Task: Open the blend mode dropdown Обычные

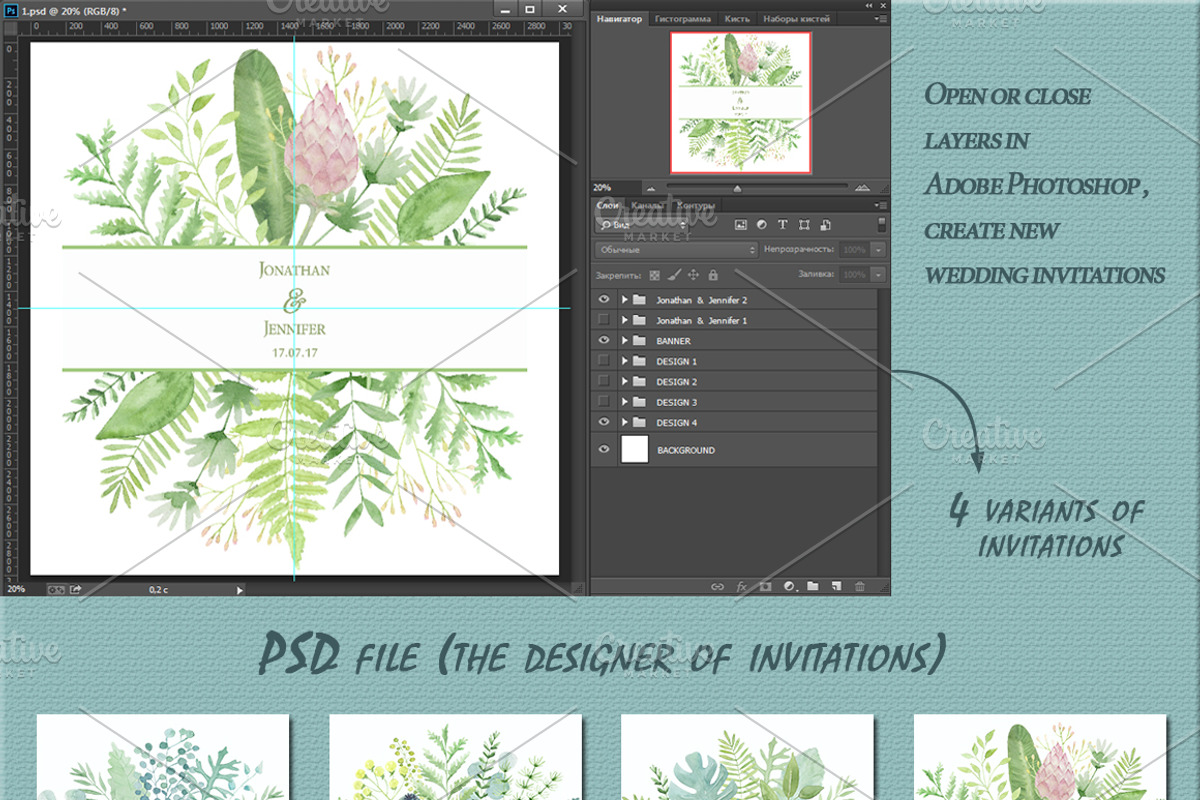Action: pyautogui.click(x=676, y=249)
